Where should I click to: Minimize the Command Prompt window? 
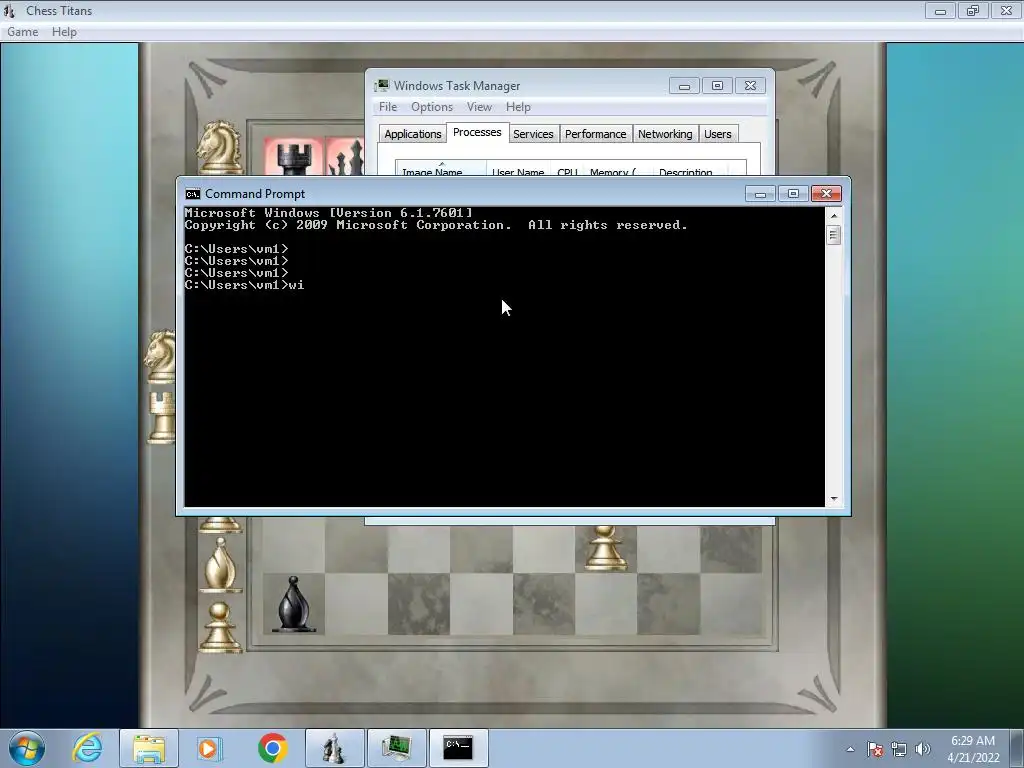click(760, 193)
